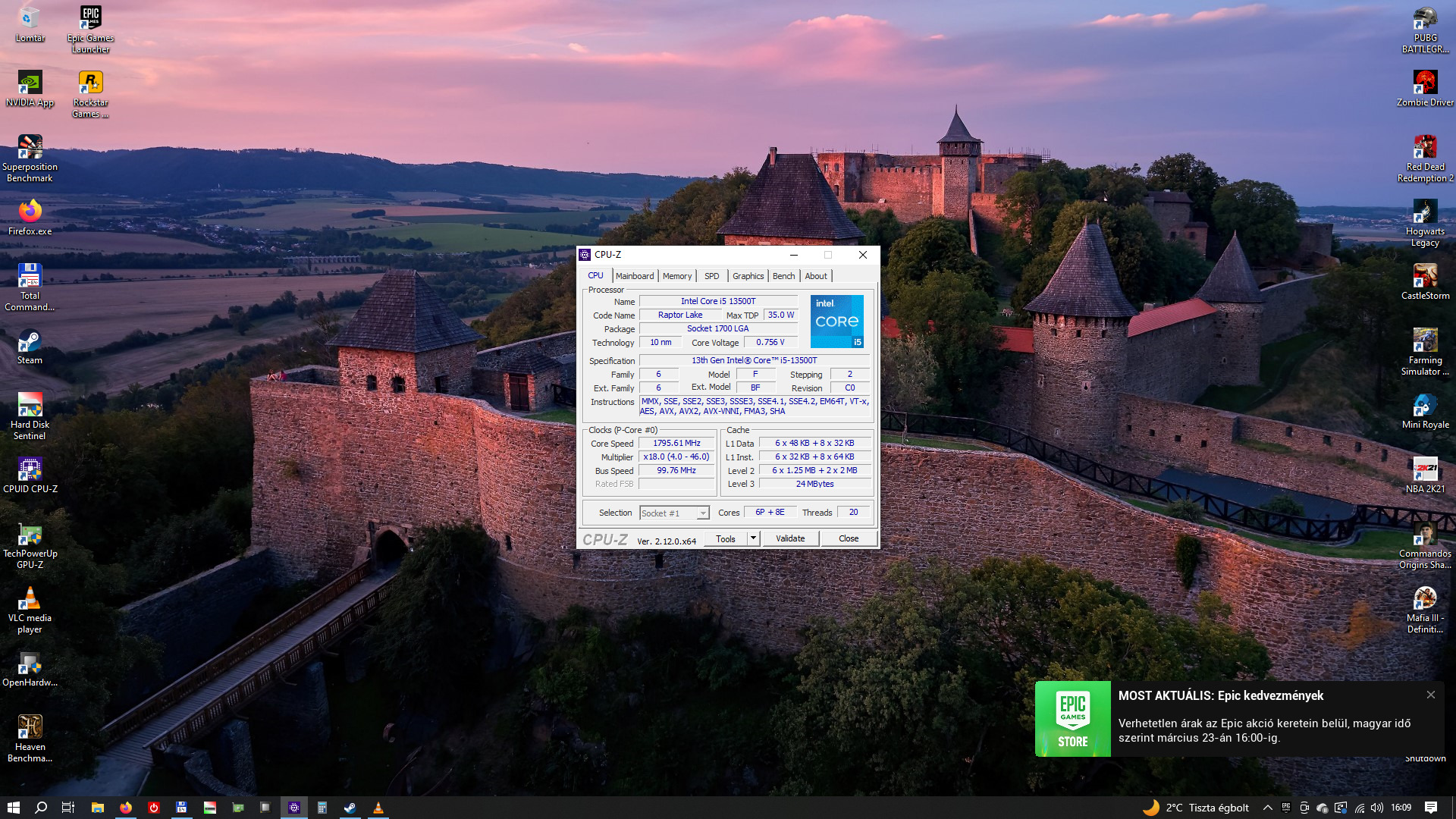Show hidden system tray icons chevron
This screenshot has width=1456, height=819.
coord(1267,808)
